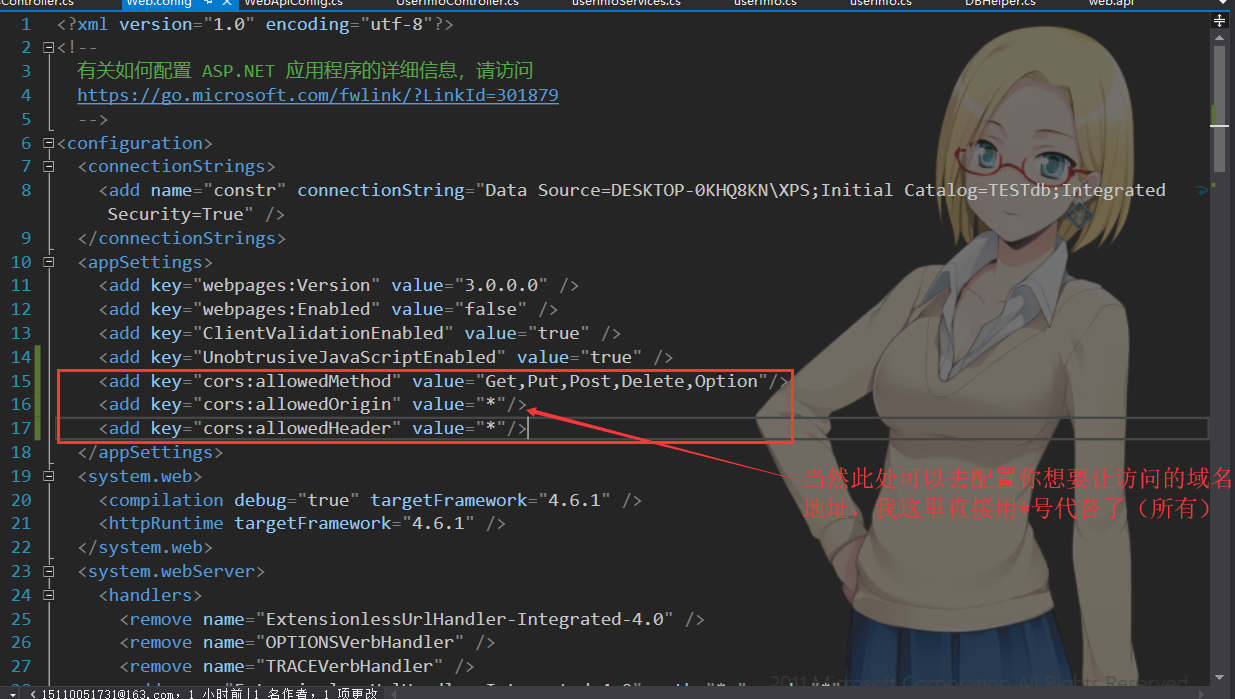Open the UserInfoController.cs tab

pyautogui.click(x=457, y=4)
